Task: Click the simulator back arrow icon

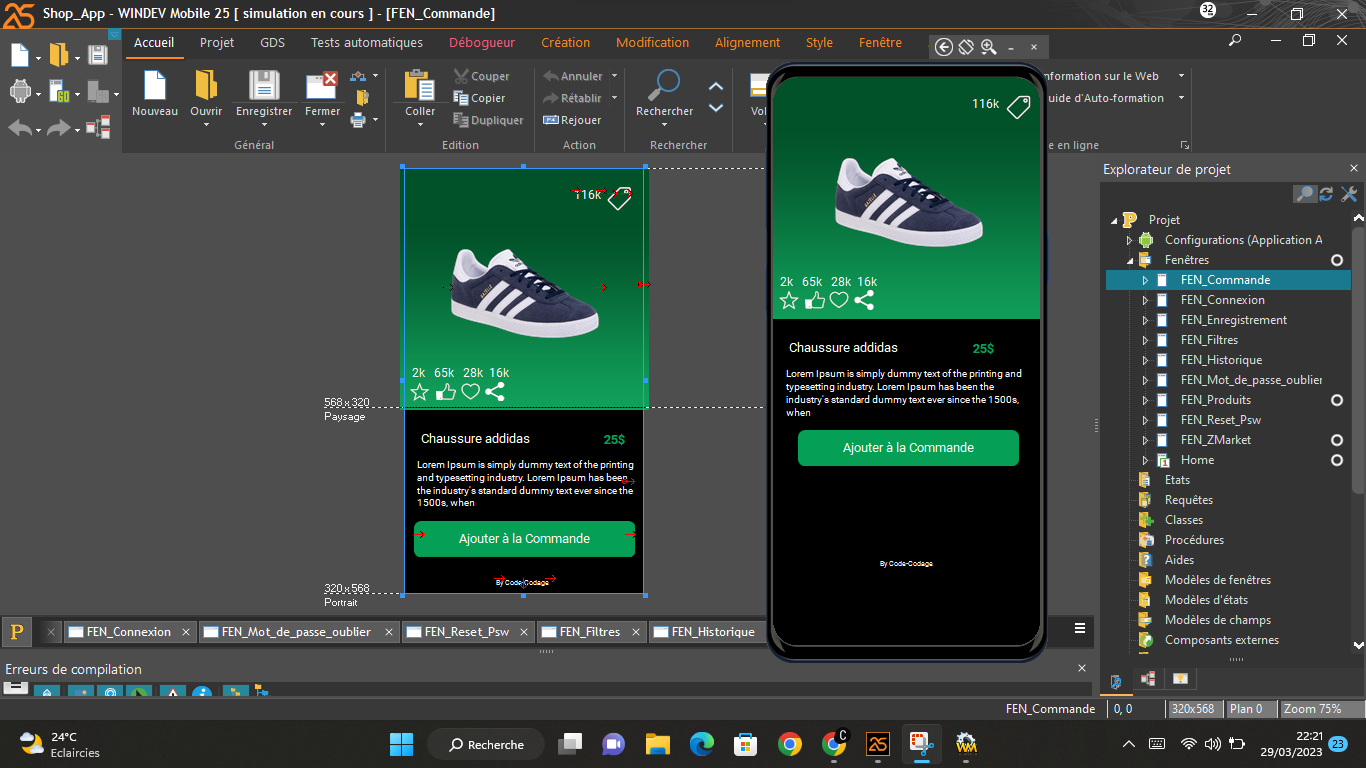Action: pos(943,47)
